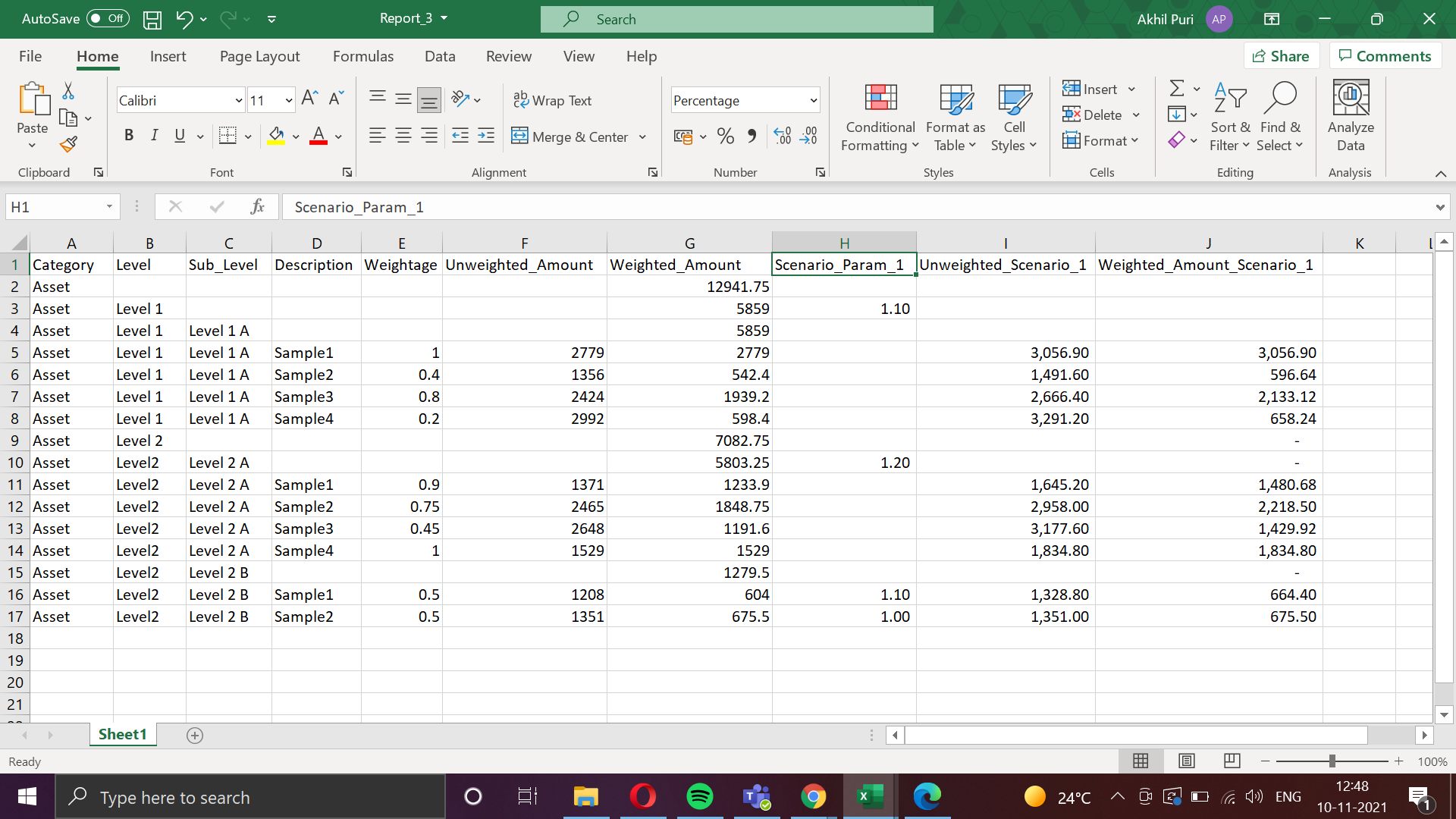Open Conditional Formatting menu
Viewport: 1456px width, 819px height.
coord(880,118)
